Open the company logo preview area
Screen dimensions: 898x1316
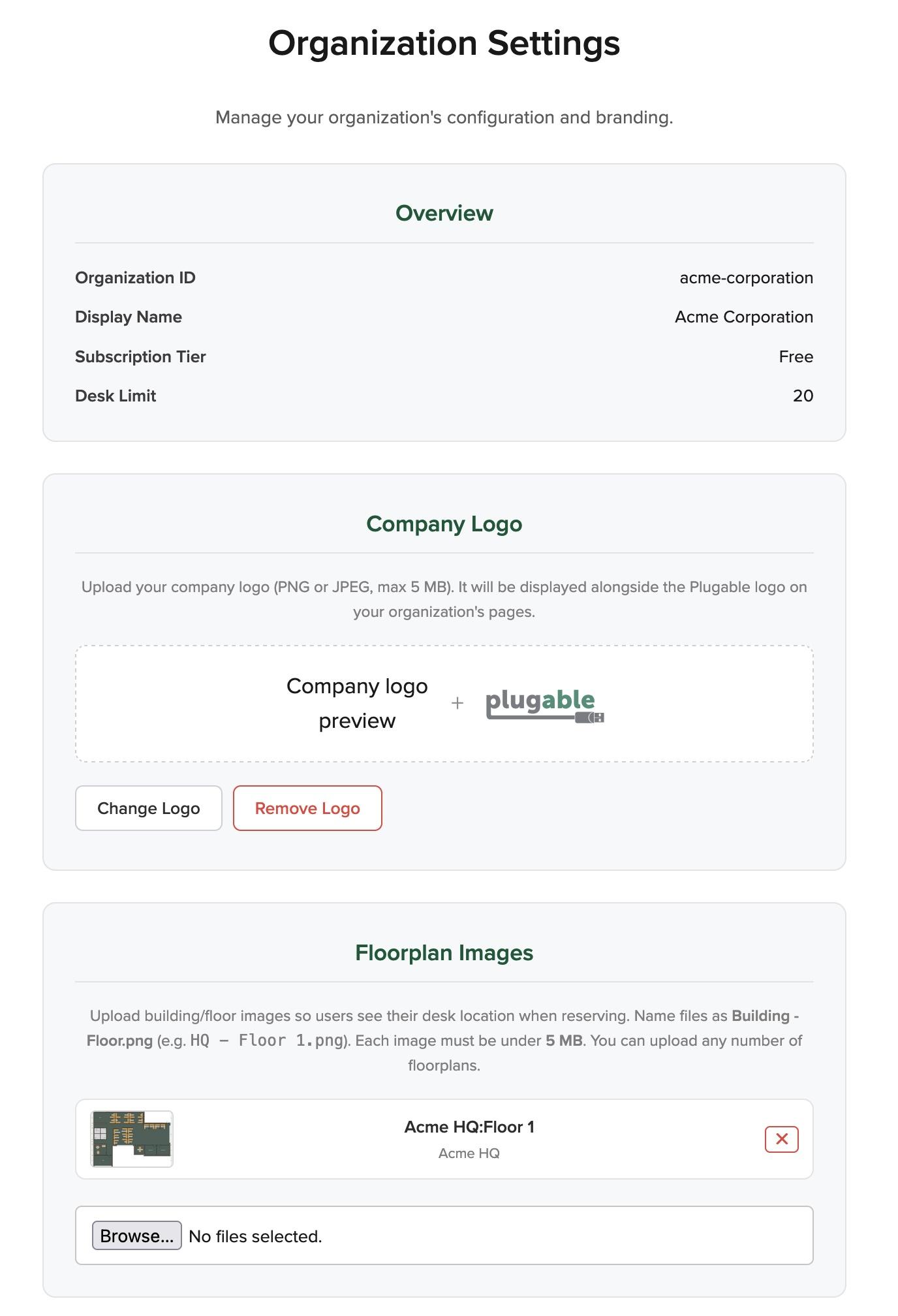pyautogui.click(x=444, y=703)
